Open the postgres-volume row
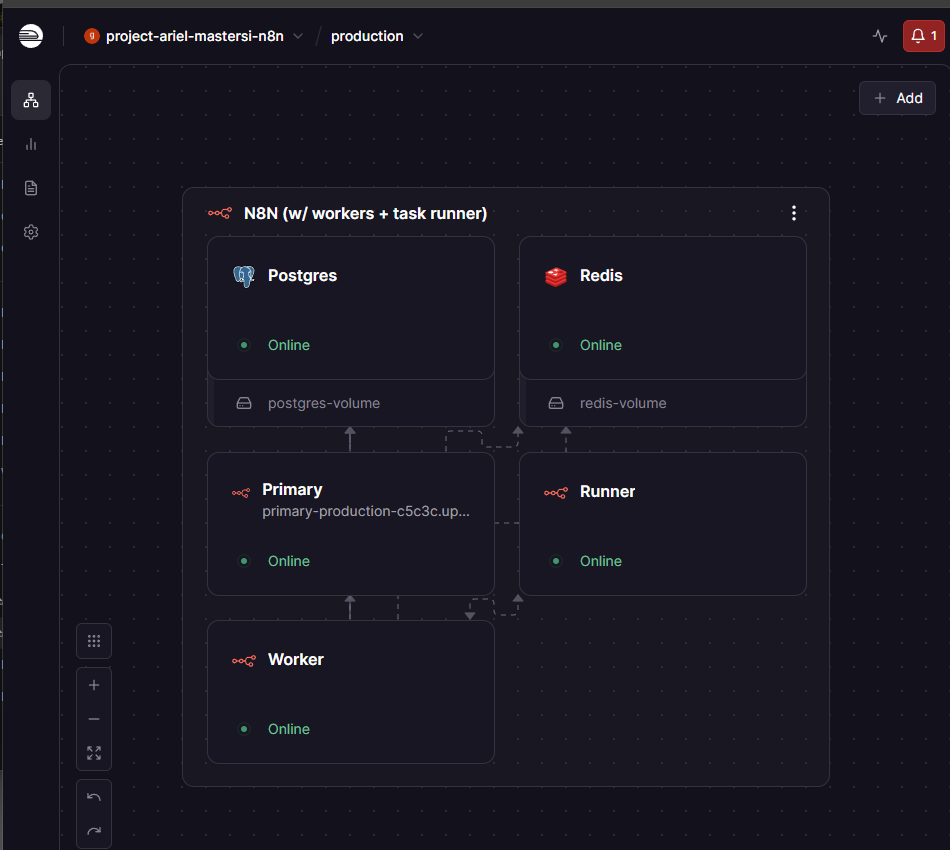The image size is (950, 850). 351,403
